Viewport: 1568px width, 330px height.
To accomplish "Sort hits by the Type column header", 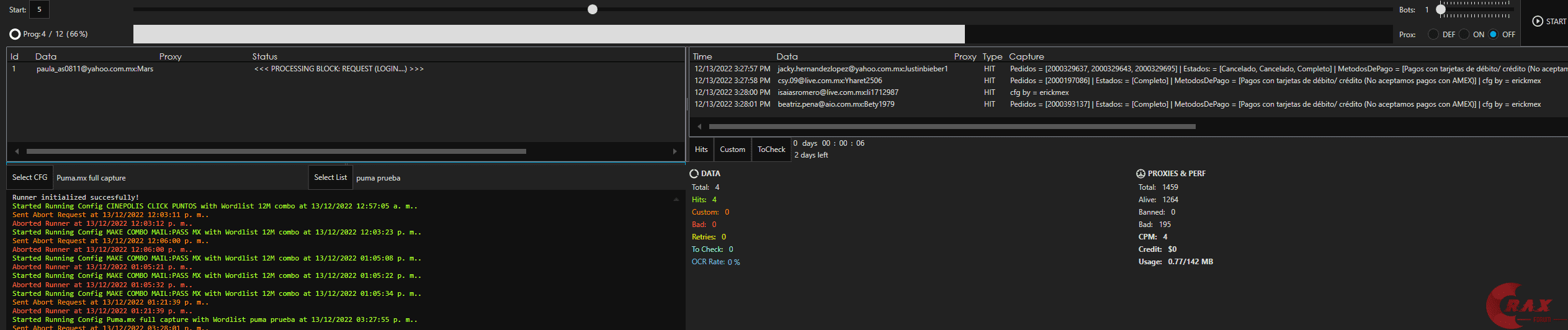I will point(992,56).
